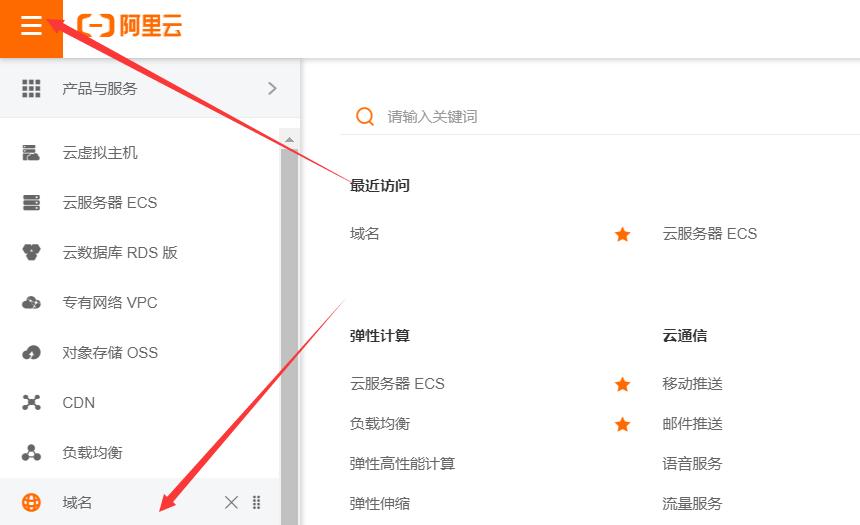This screenshot has height=525, width=860.
Task: Open 域名 in the sidebar
Action: click(77, 502)
